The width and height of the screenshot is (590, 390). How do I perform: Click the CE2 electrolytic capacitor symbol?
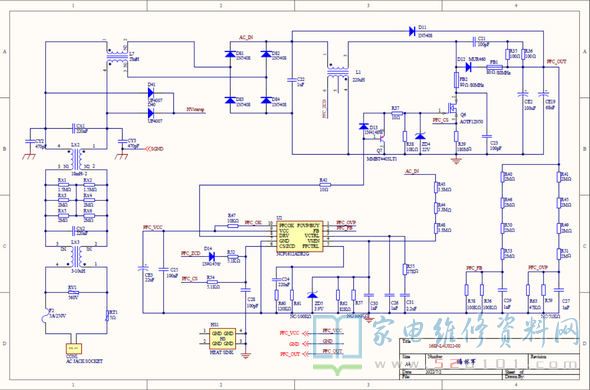[x=523, y=93]
